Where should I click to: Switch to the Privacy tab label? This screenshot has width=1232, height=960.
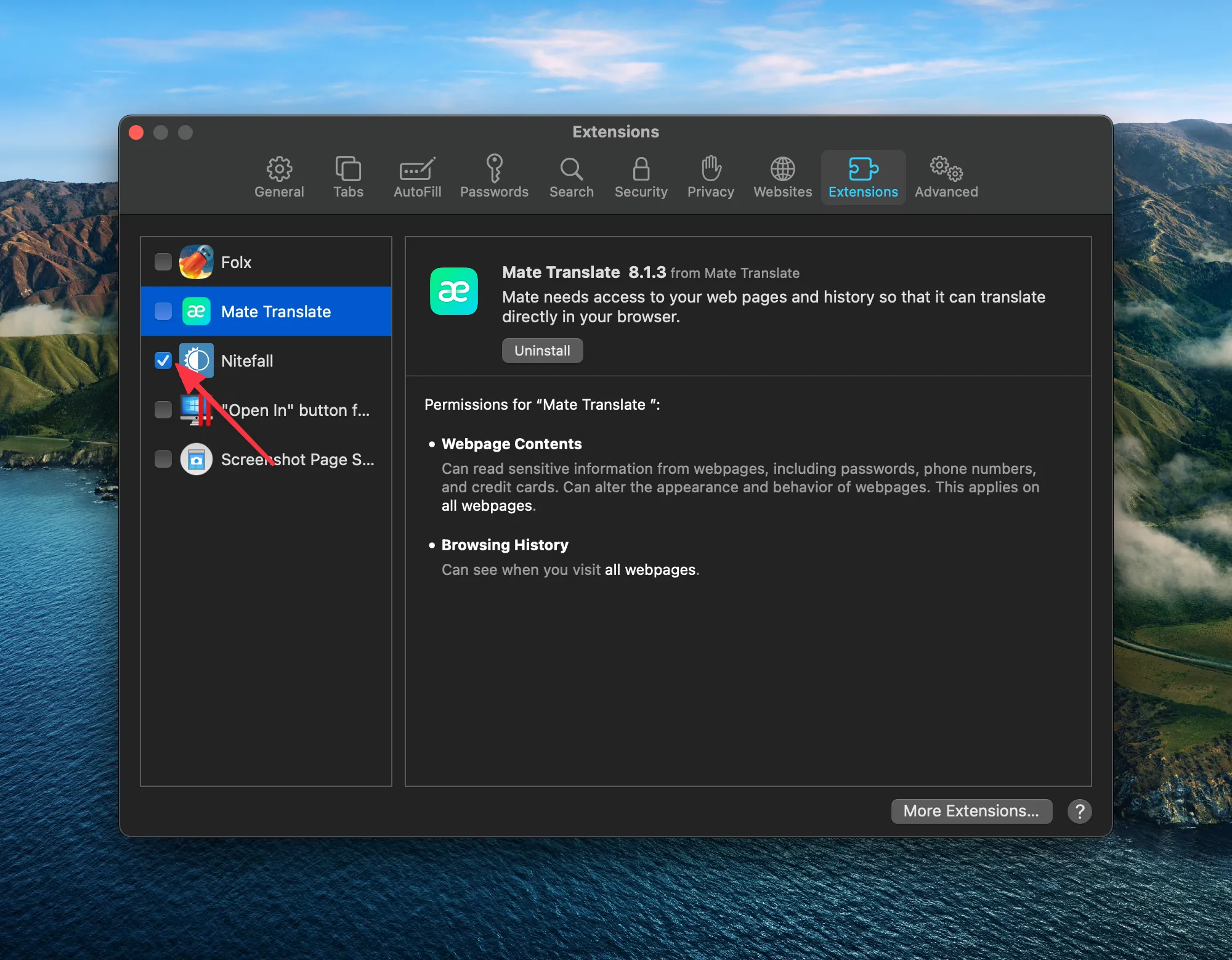(x=711, y=192)
